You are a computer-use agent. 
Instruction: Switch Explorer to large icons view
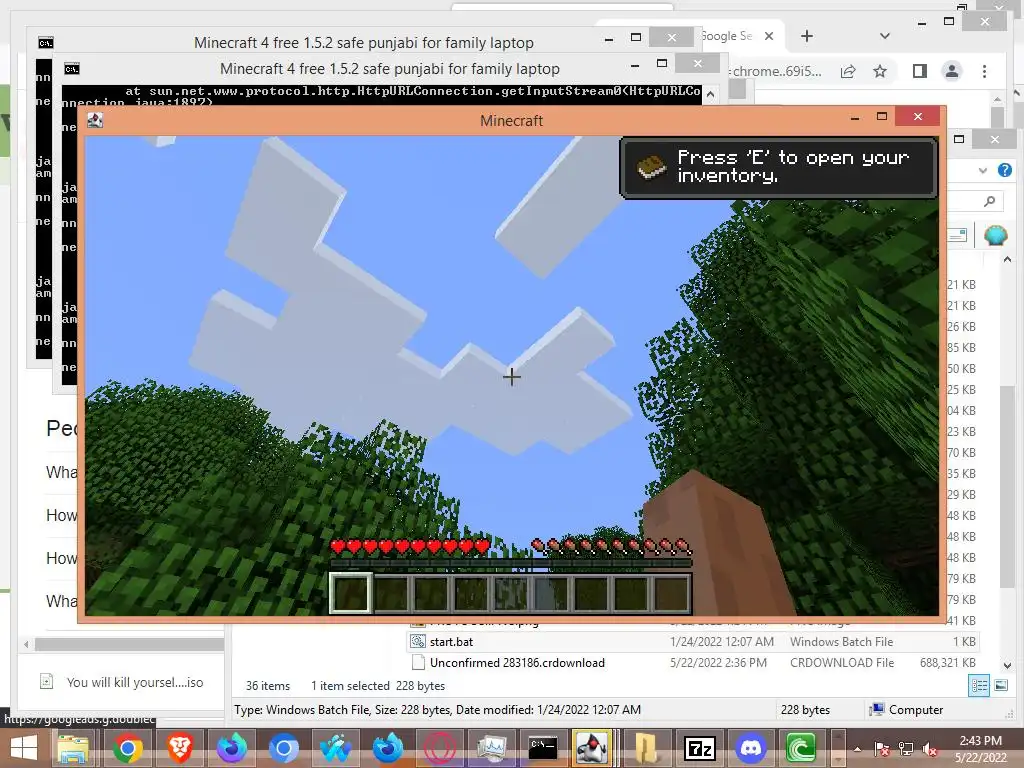click(1000, 686)
